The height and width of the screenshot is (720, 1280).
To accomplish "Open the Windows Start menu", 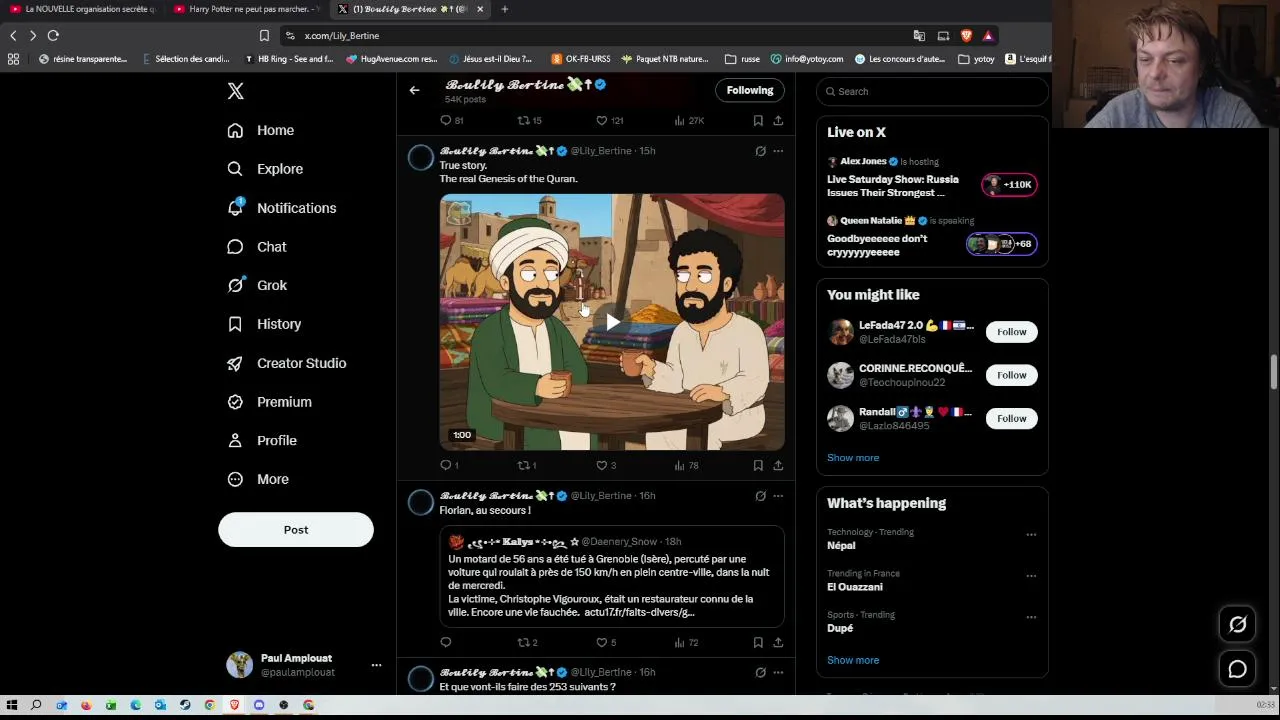I will pyautogui.click(x=12, y=705).
